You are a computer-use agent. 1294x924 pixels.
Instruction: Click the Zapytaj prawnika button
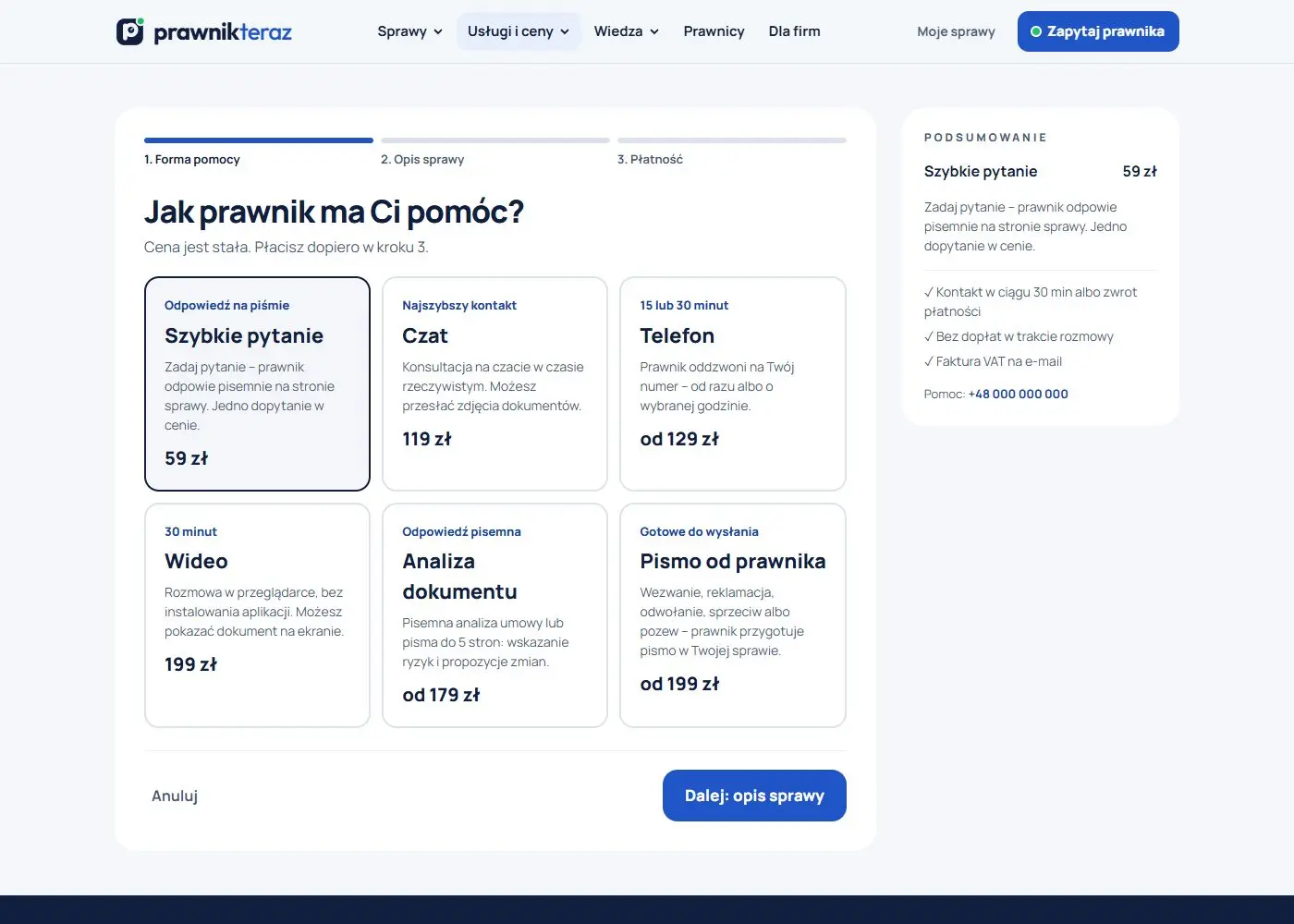[x=1098, y=31]
